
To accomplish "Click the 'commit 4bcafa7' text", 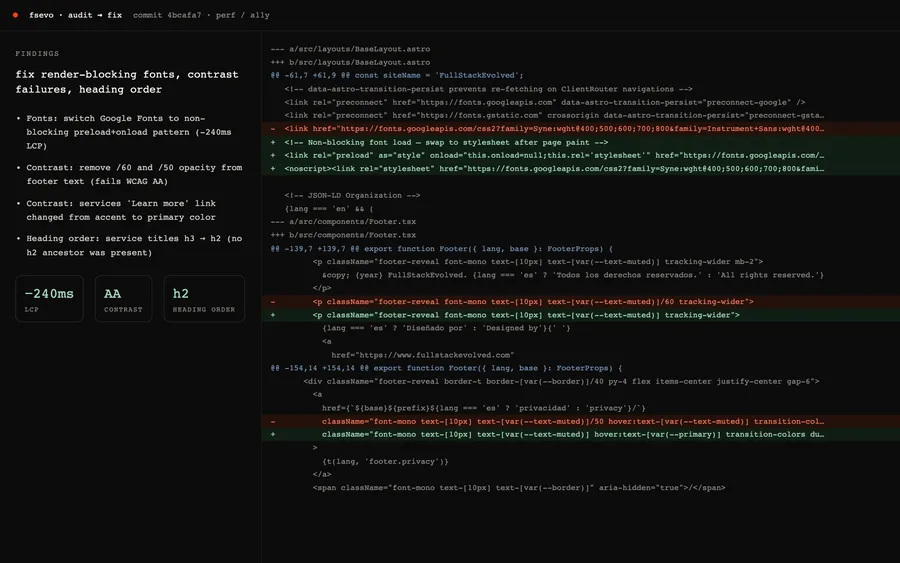I will [167, 15].
